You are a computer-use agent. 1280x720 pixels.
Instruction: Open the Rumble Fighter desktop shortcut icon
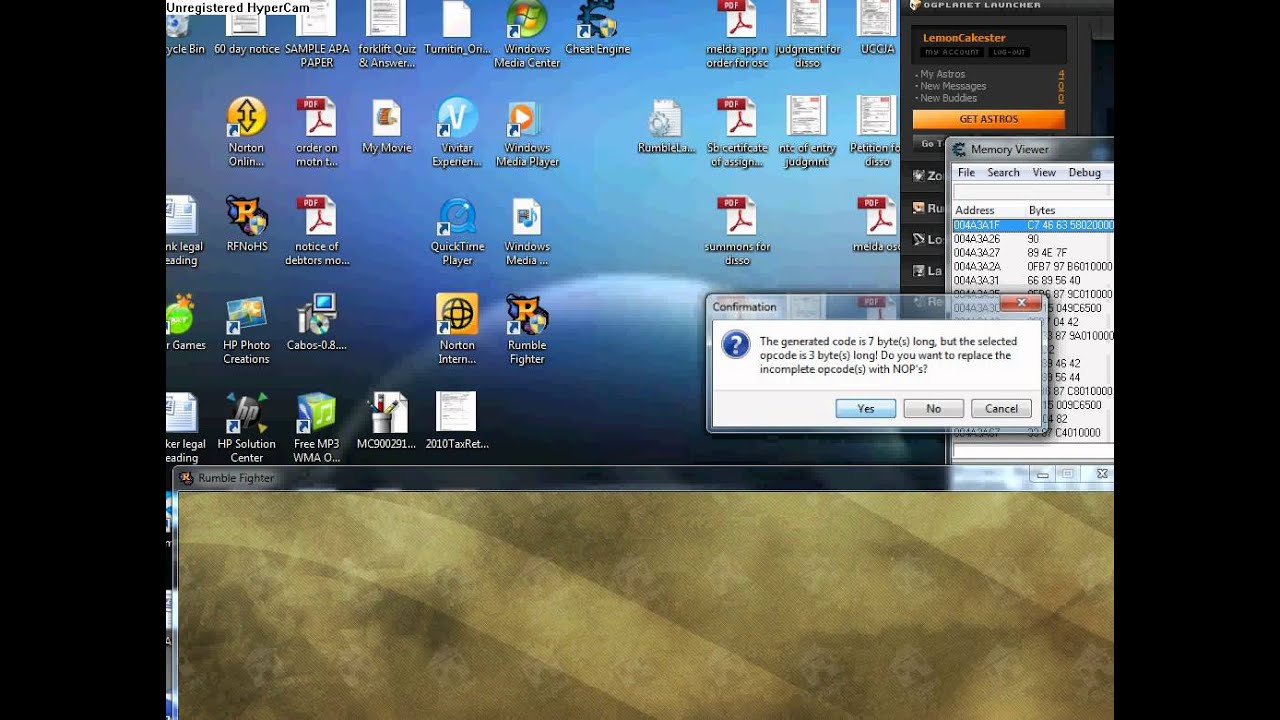527,330
